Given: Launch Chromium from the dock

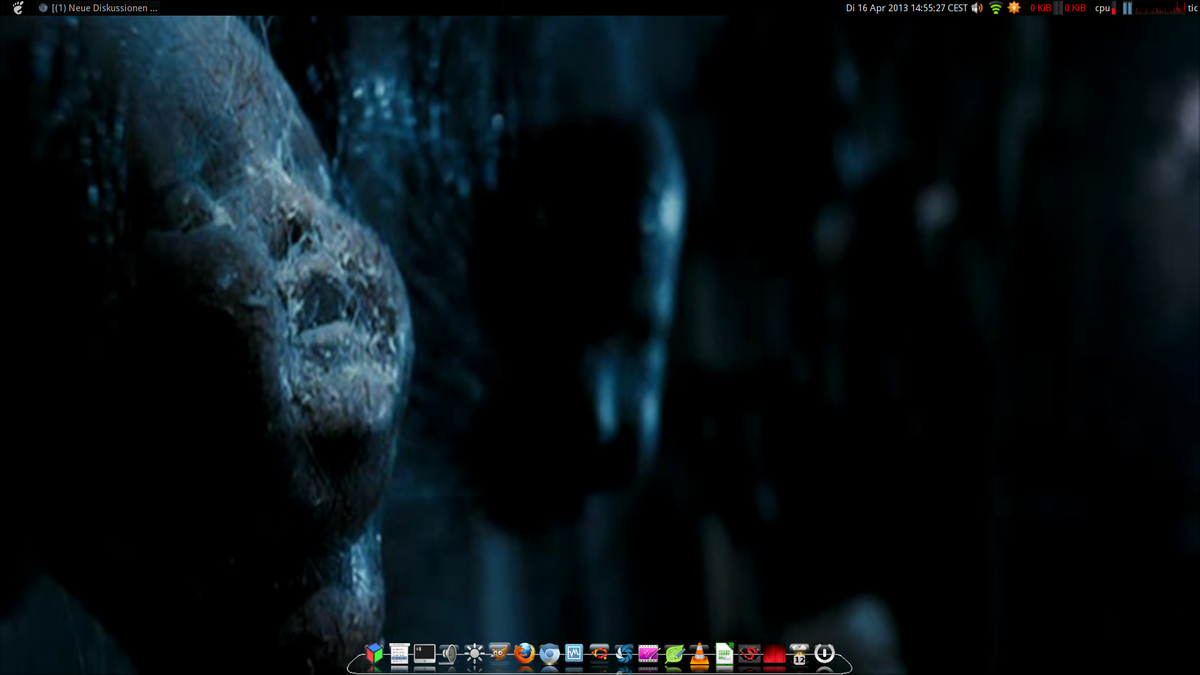Looking at the screenshot, I should [550, 654].
